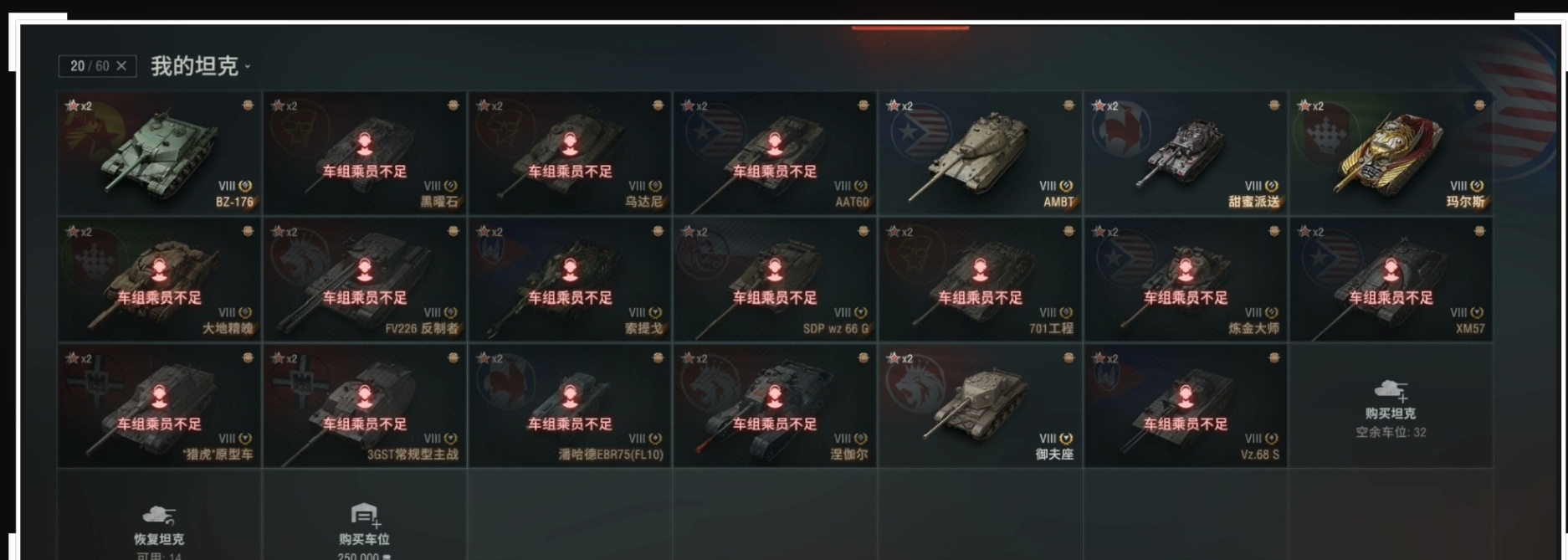The width and height of the screenshot is (1568, 560).
Task: Clear the 20/60 filter with X
Action: [x=121, y=66]
